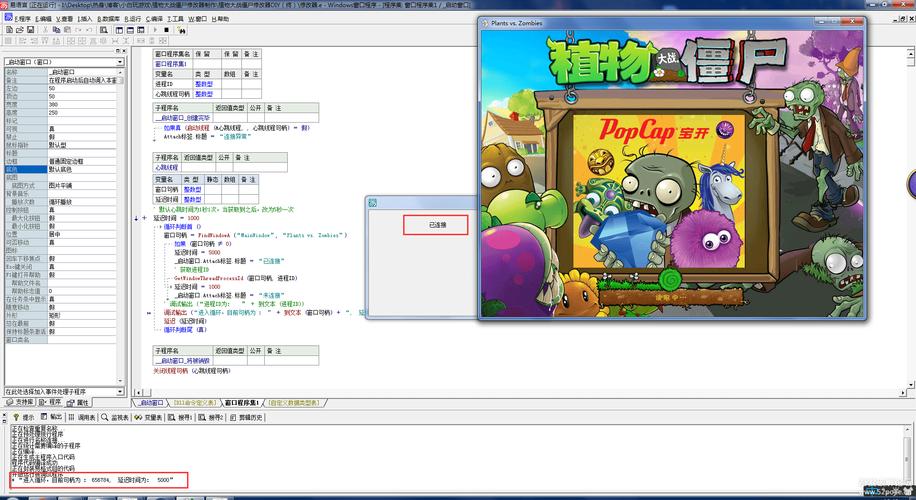The image size is (916, 500).
Task: Click the PopCap logo in game window
Action: pos(653,130)
